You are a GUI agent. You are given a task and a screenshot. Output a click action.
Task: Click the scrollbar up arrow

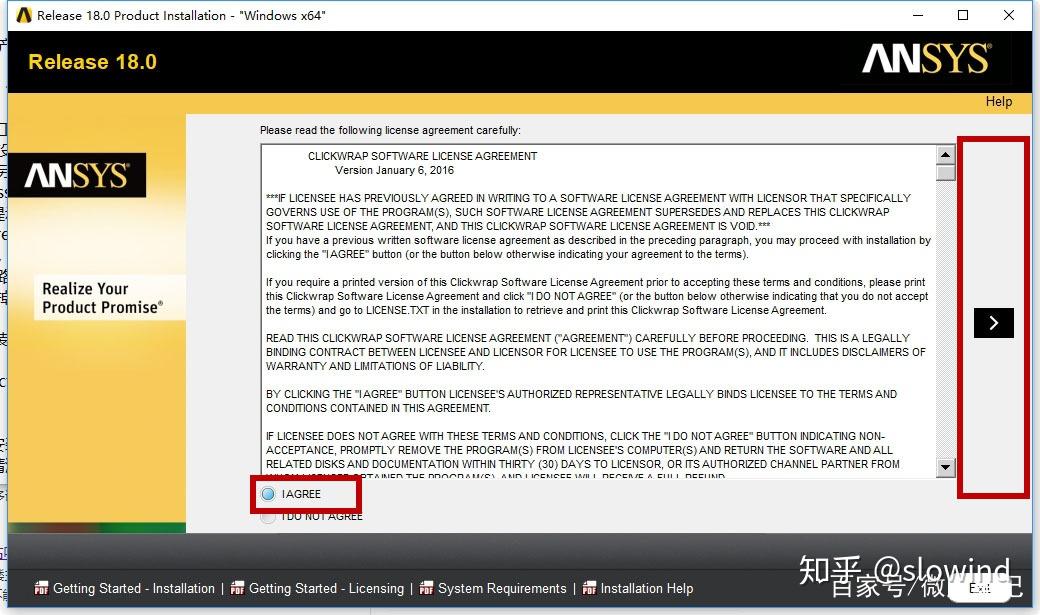pos(945,154)
